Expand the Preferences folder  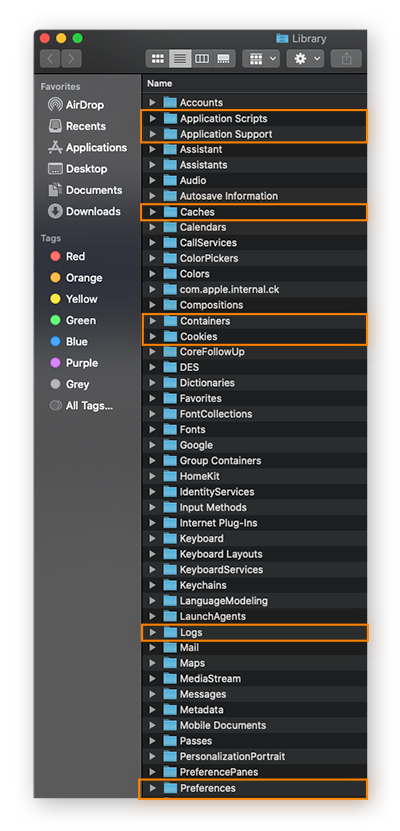153,788
